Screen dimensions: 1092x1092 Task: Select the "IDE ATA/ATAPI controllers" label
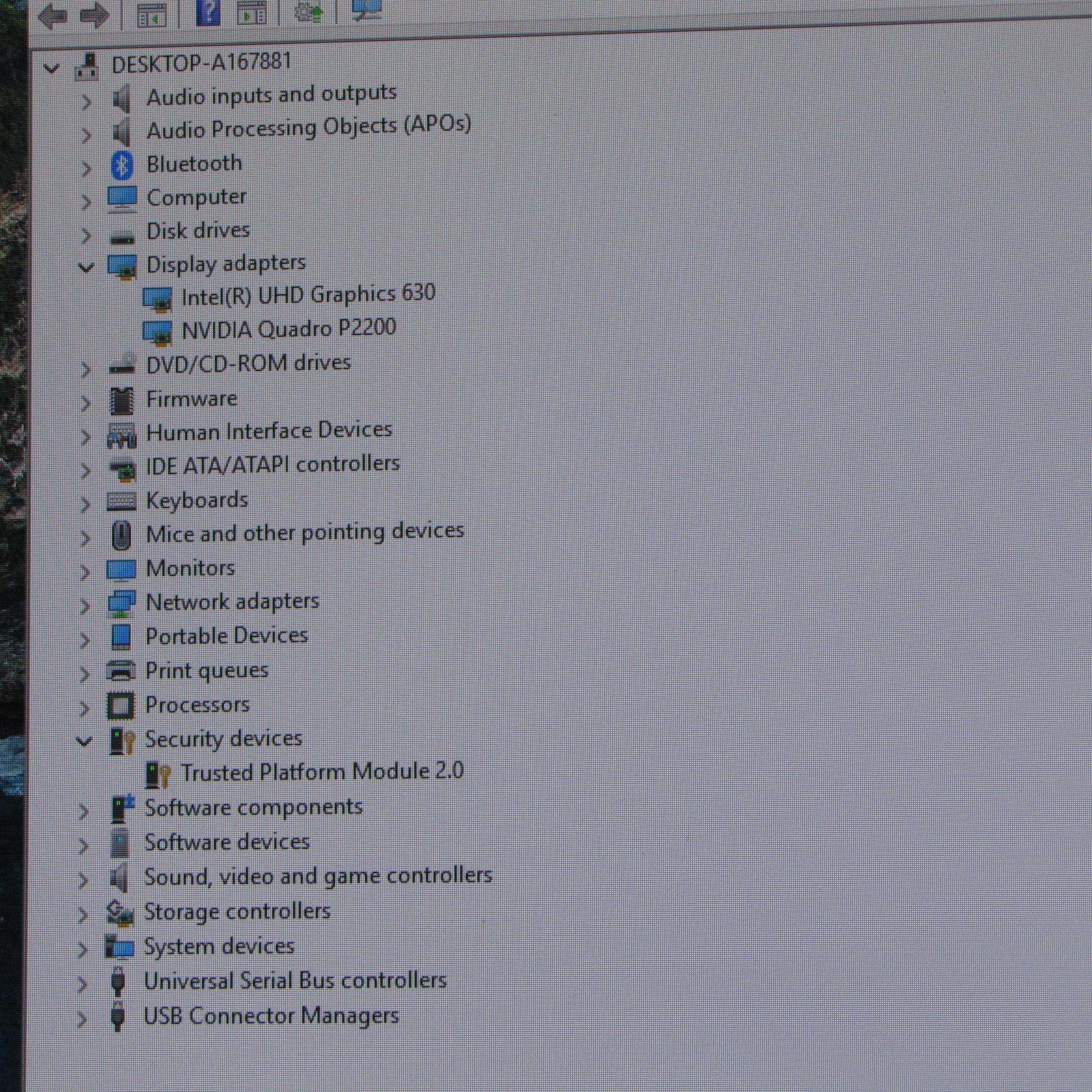point(272,465)
